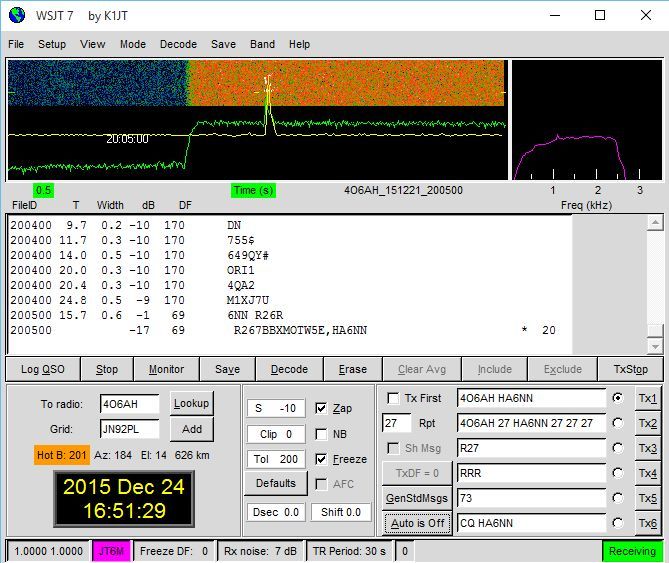Select the Tx5 radio button for 73

tap(617, 498)
